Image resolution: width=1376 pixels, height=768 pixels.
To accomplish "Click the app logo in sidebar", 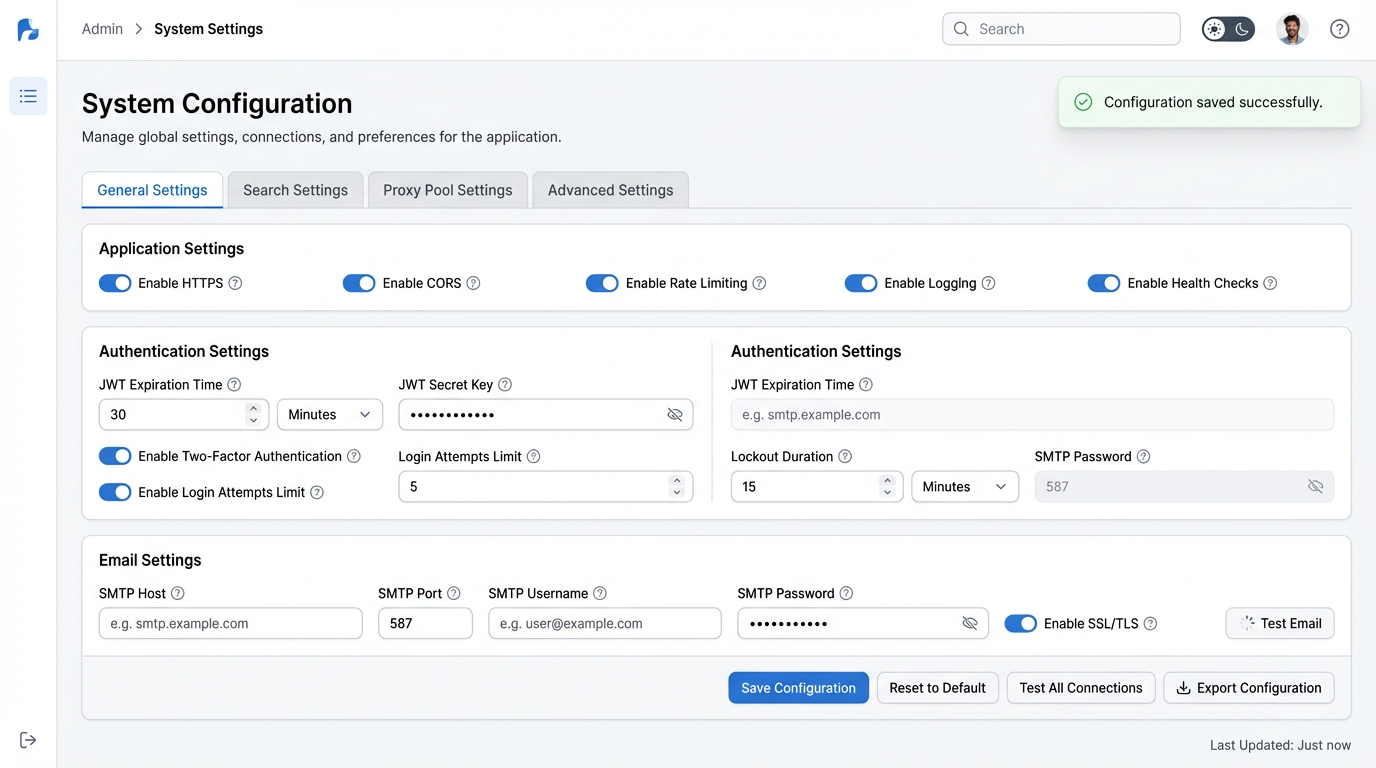I will coord(28,30).
